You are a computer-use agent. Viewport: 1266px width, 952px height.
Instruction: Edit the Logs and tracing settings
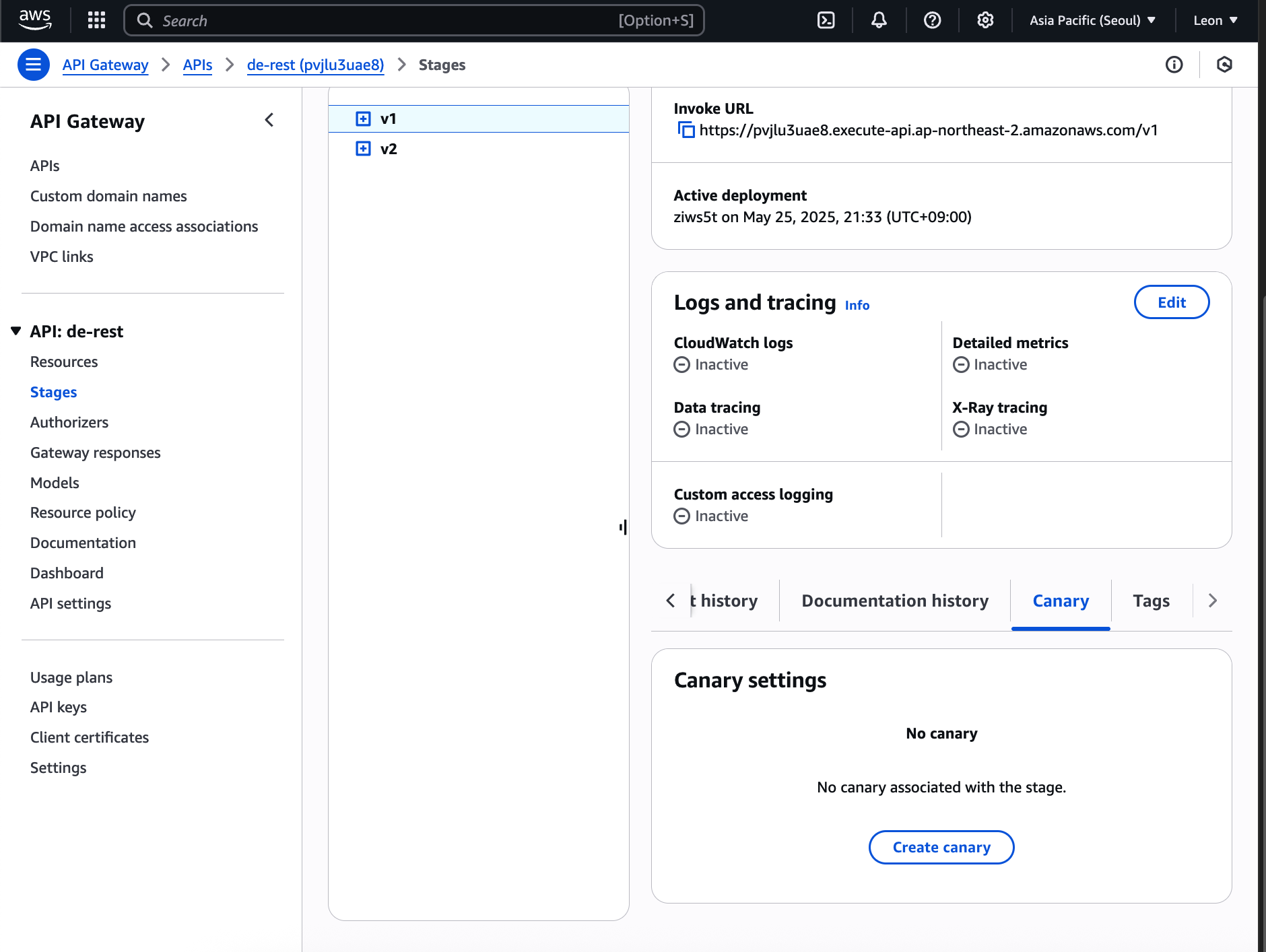coord(1171,302)
